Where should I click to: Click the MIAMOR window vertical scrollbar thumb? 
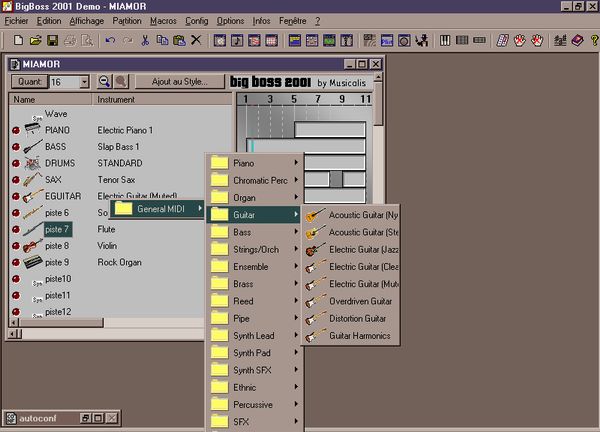point(378,104)
